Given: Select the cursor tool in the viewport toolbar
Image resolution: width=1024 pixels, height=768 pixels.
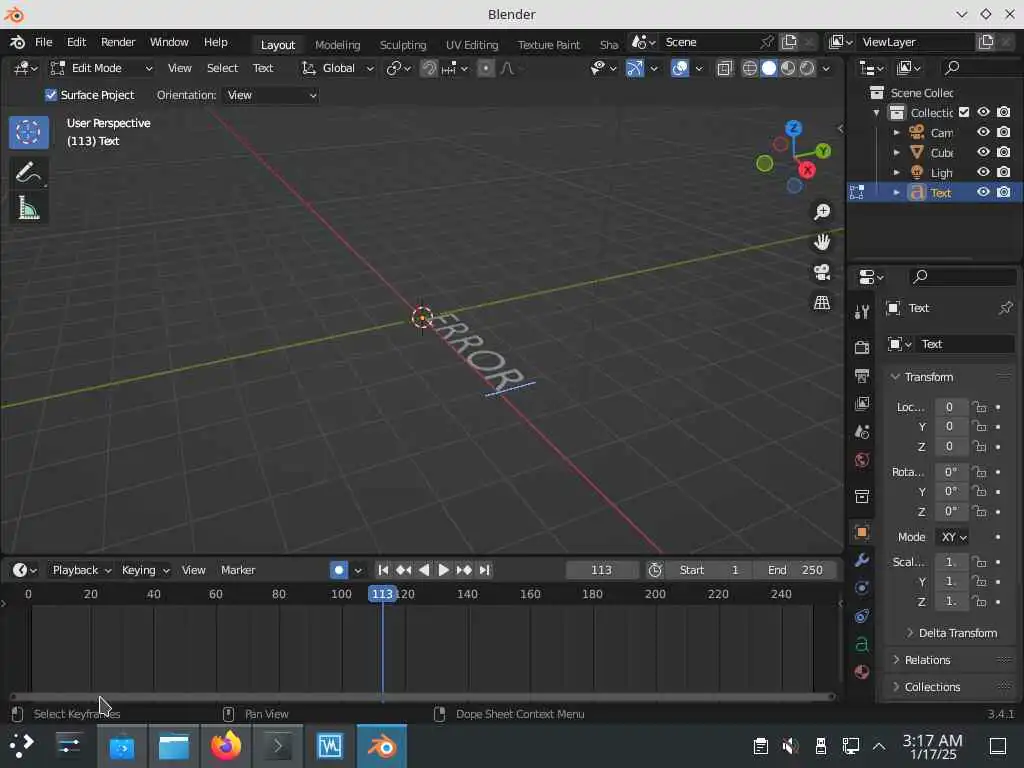Looking at the screenshot, I should 28,132.
